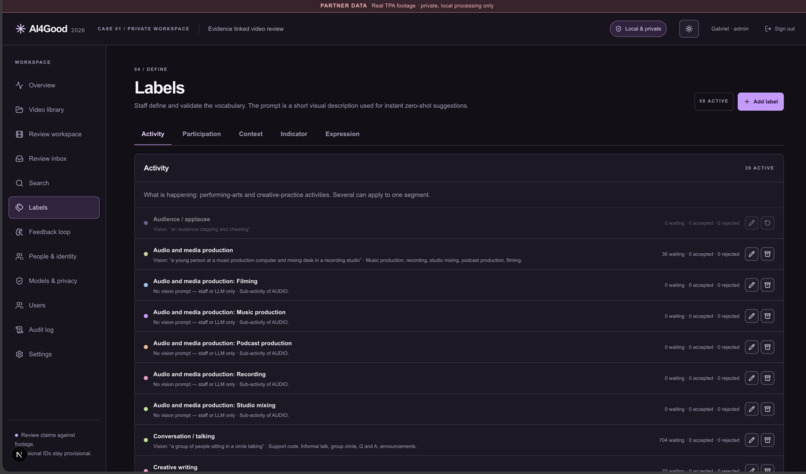806x474 pixels.
Task: Click yellow color dot of Audio and media production
Action: tap(146, 254)
